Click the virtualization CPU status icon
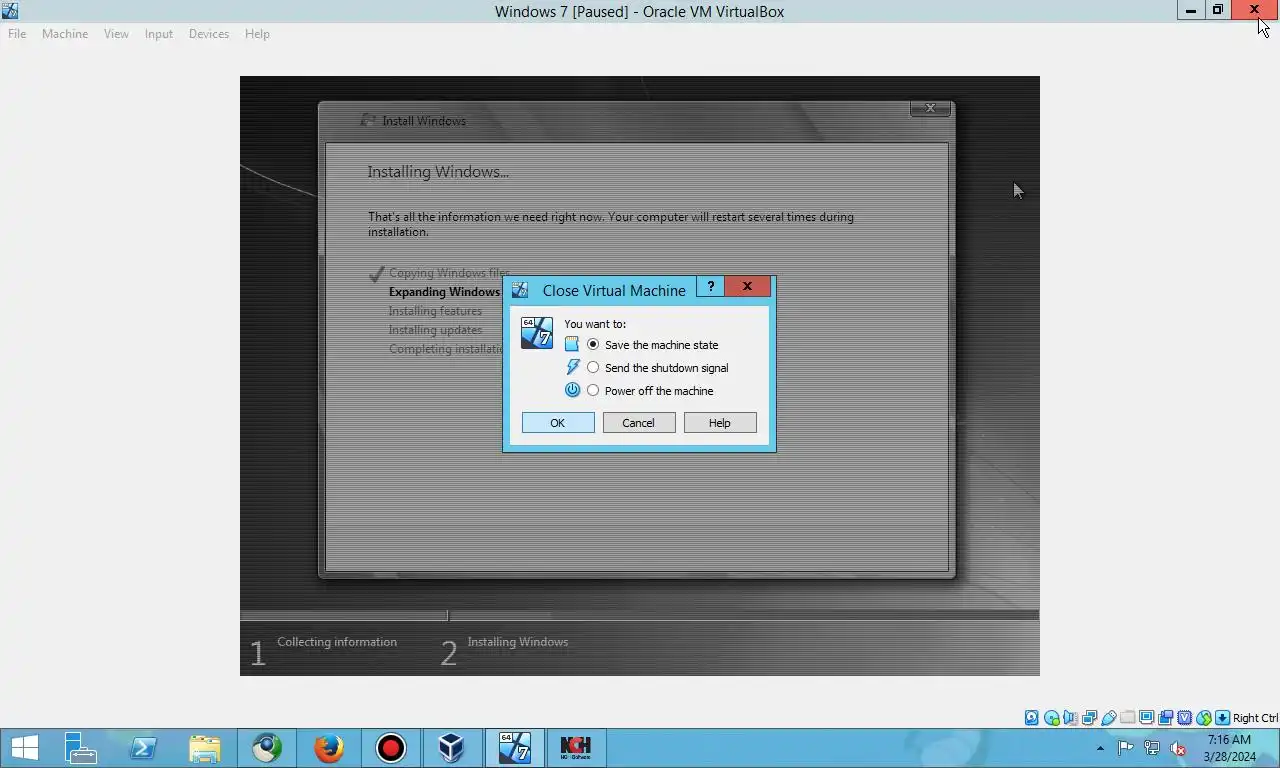Image resolution: width=1280 pixels, height=768 pixels. 1185,718
